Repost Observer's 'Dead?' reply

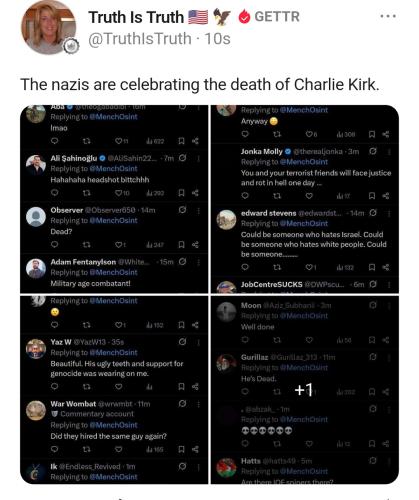(x=86, y=245)
